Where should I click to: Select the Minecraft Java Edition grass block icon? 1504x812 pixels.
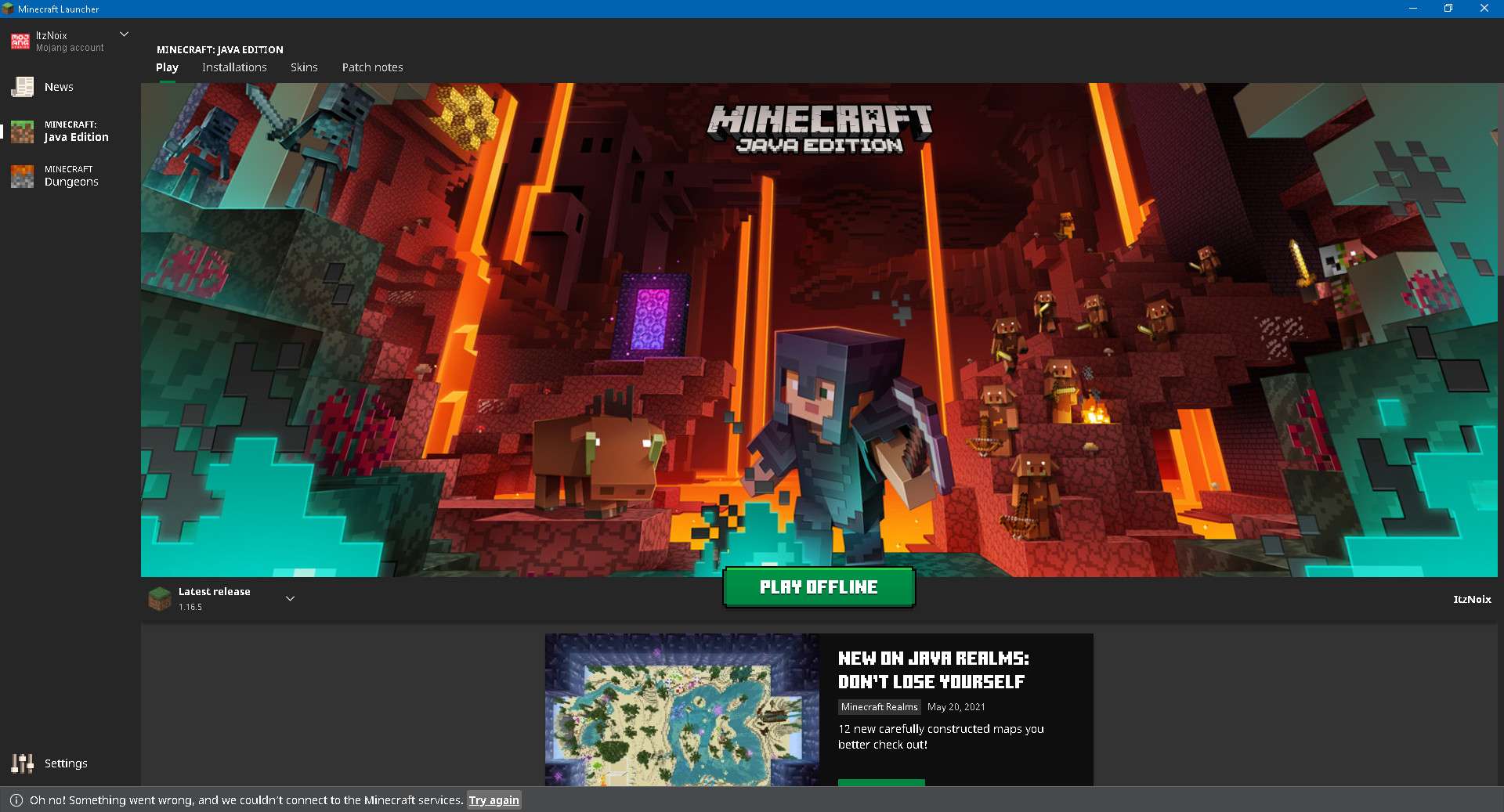coord(22,132)
